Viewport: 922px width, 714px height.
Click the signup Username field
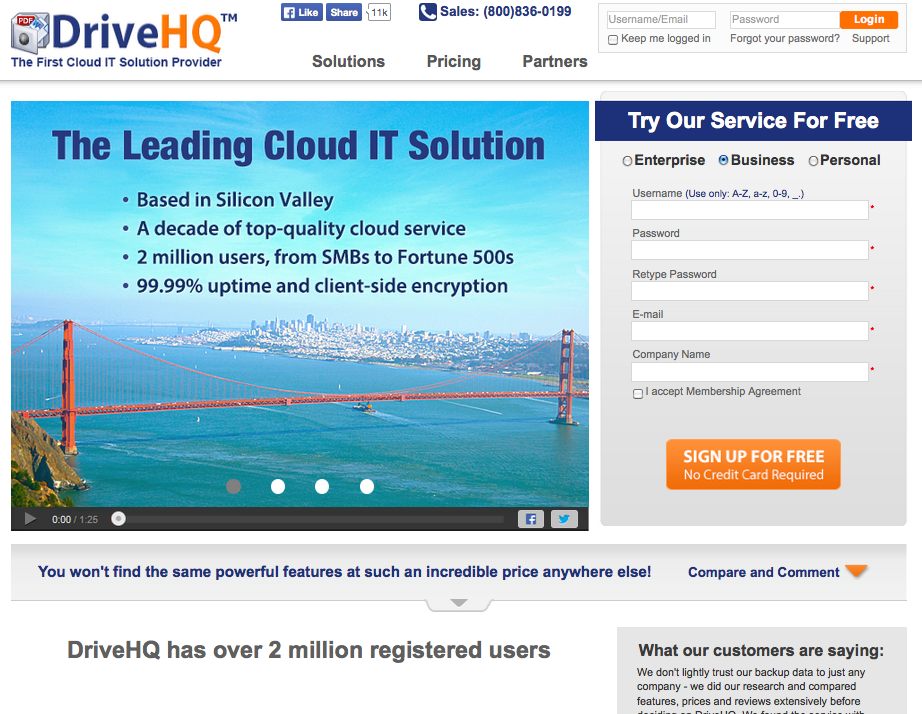(x=750, y=210)
